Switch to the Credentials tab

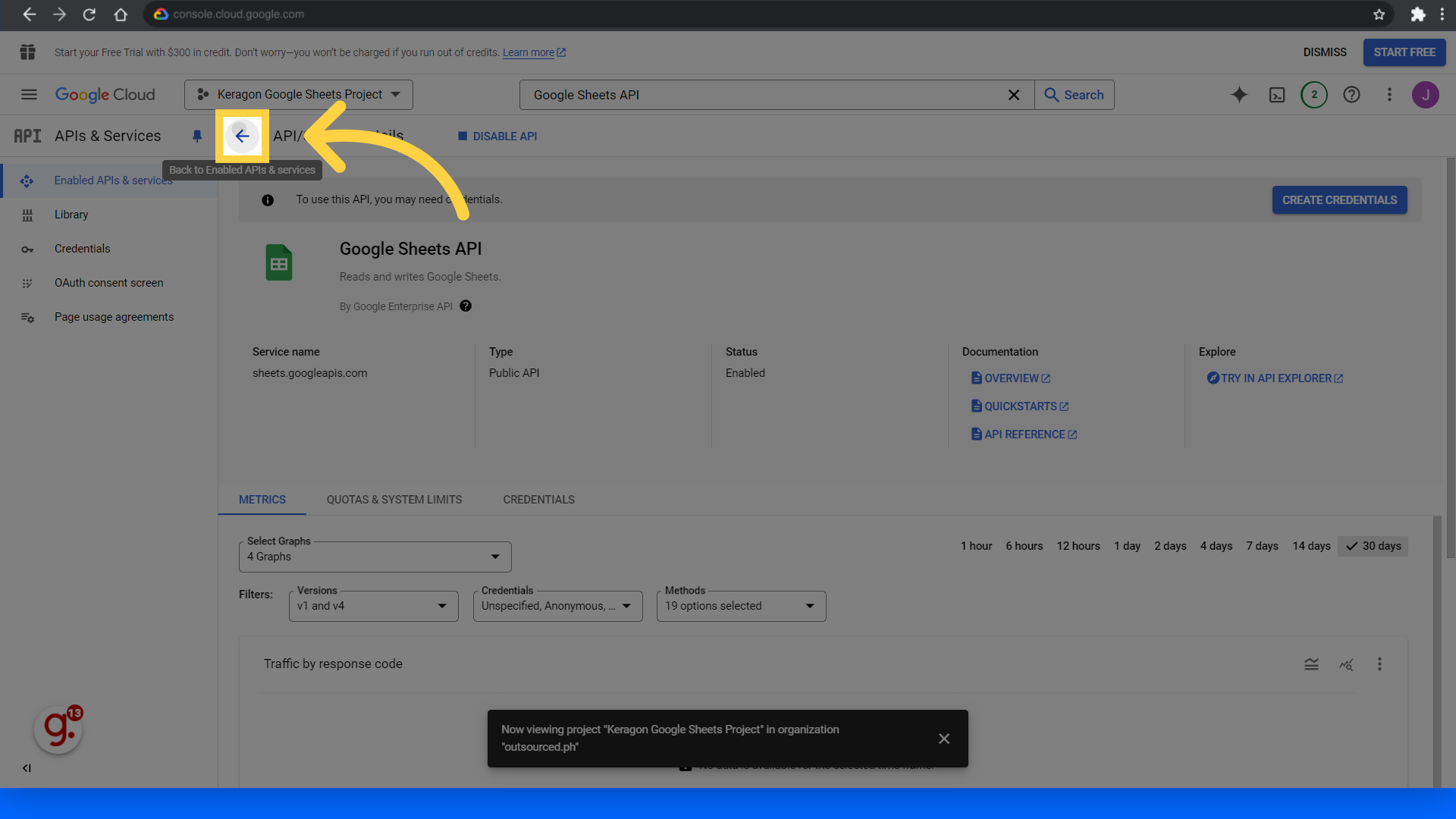tap(539, 500)
